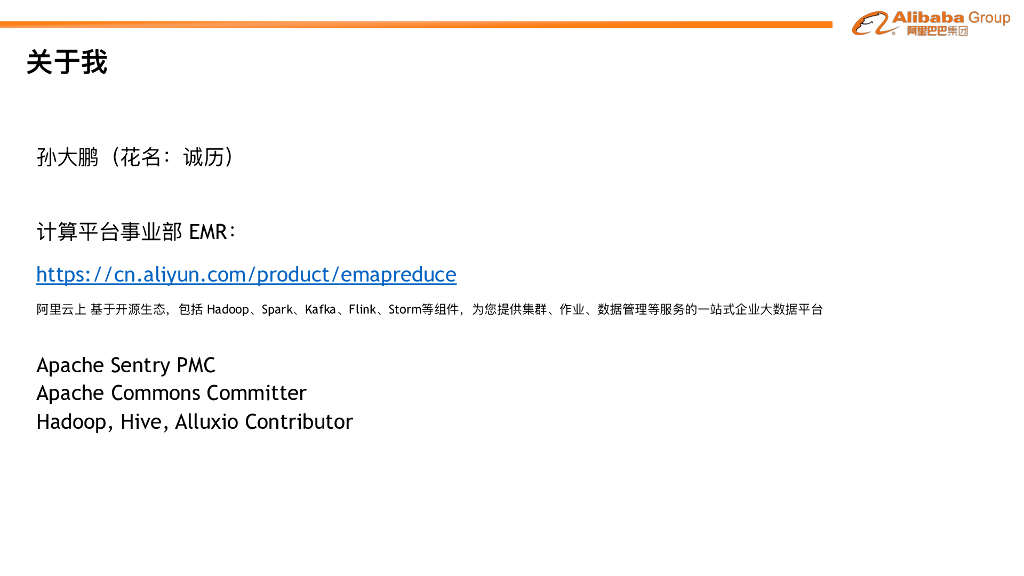
Task: Click the EMR label
Action: click(208, 233)
